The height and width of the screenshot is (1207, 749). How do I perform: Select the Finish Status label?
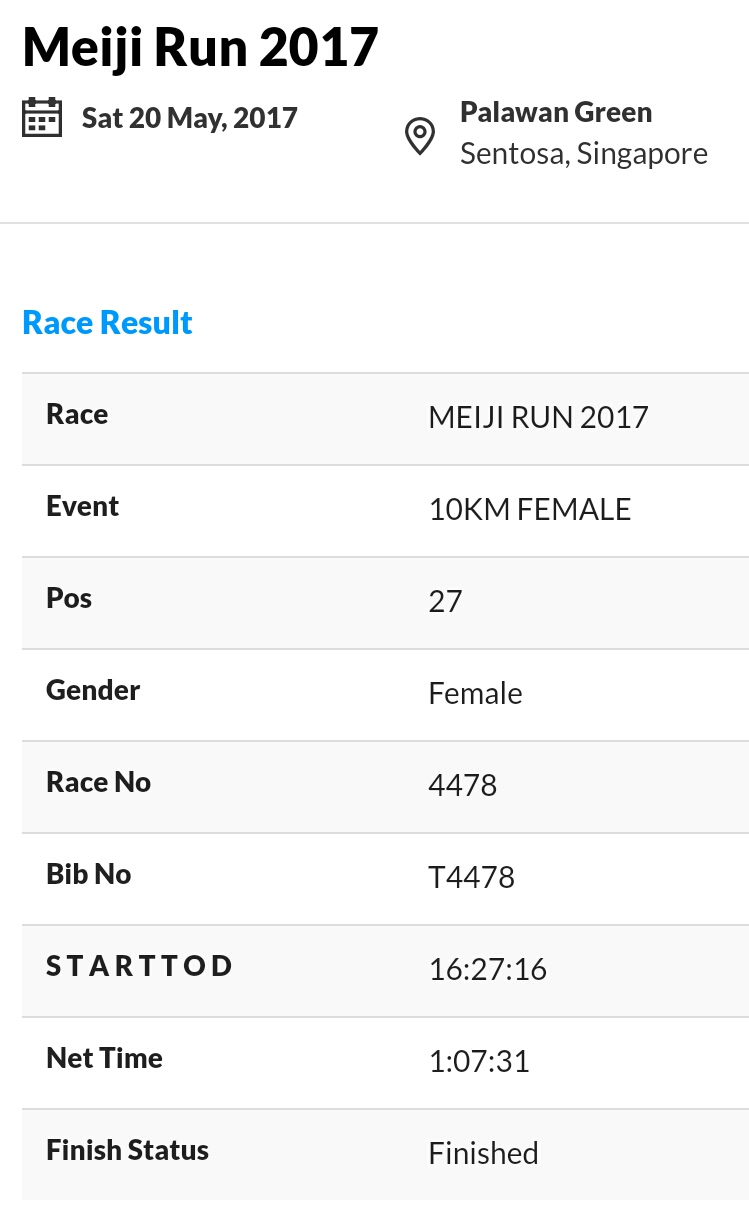click(x=128, y=1150)
